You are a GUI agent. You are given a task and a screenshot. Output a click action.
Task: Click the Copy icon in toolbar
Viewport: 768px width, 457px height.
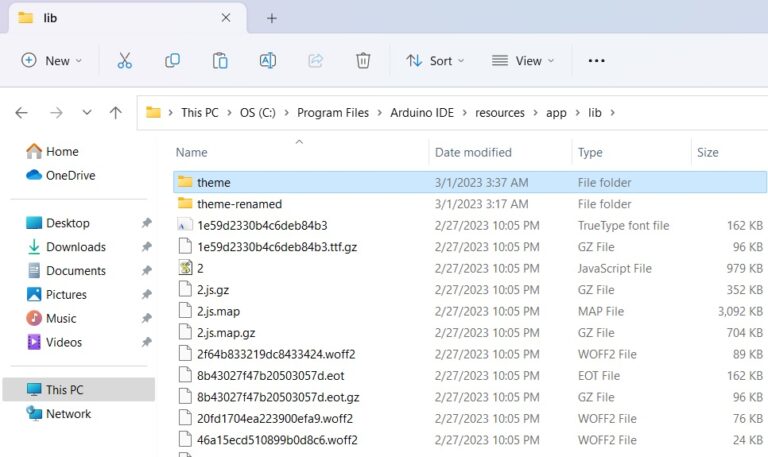(x=172, y=61)
